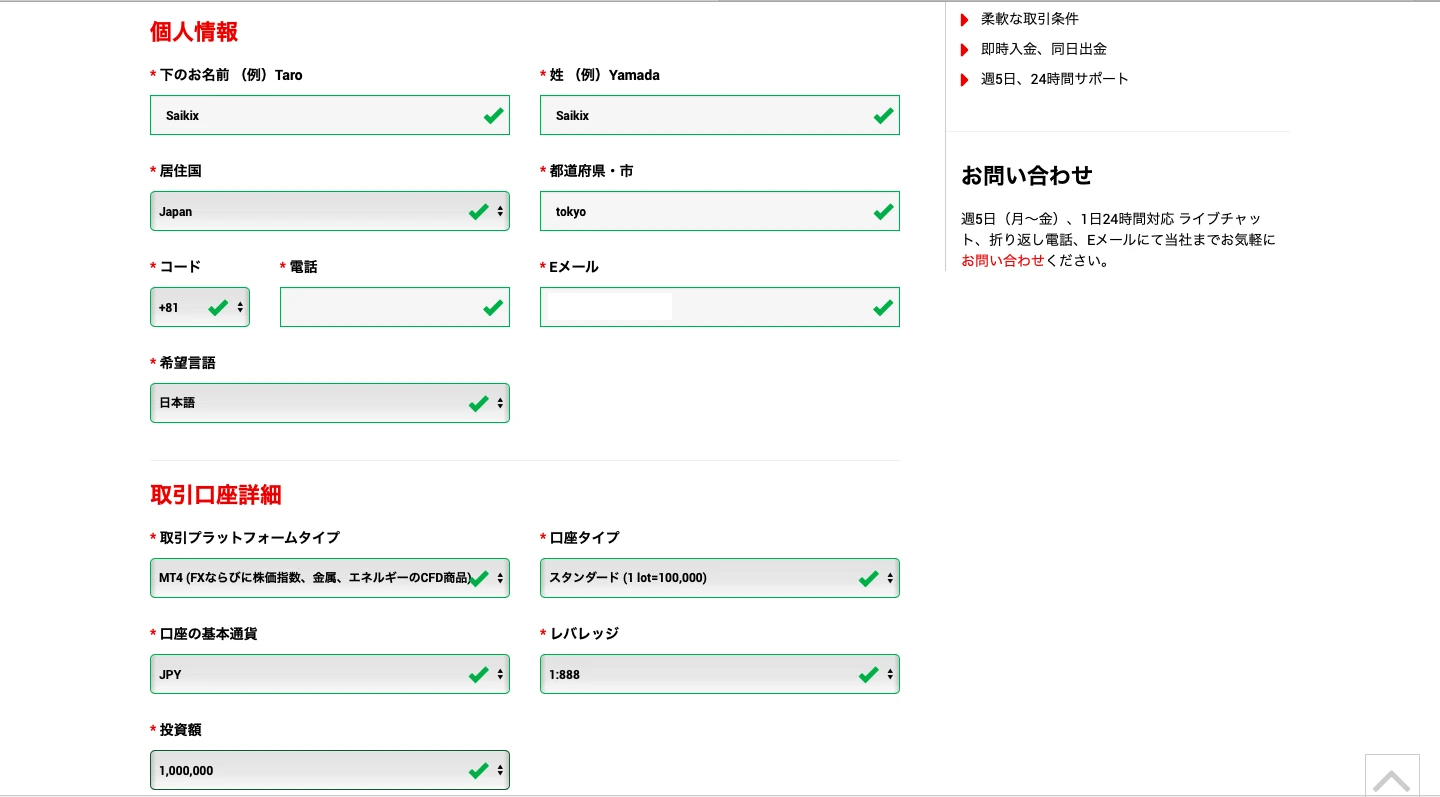This screenshot has width=1440, height=797.
Task: Click the empty 電話 phone input field
Action: coord(380,308)
